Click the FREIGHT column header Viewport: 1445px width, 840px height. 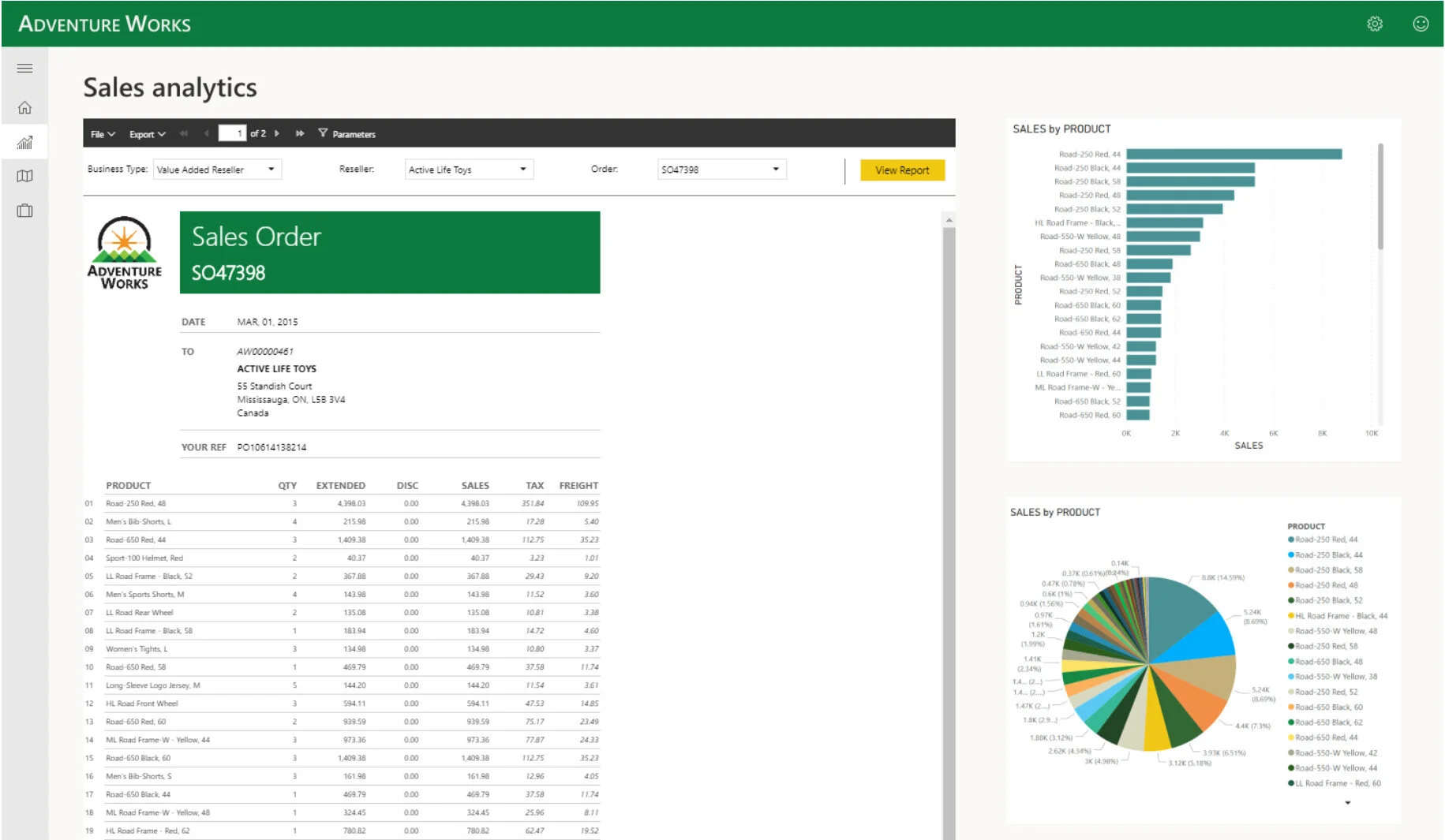(578, 486)
